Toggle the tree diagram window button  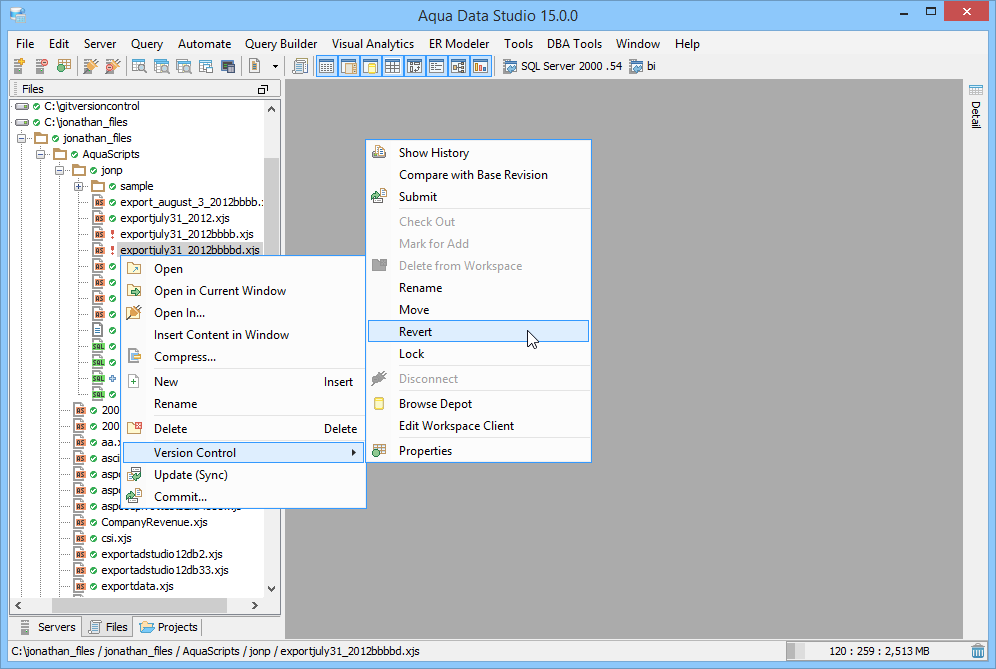(x=459, y=65)
